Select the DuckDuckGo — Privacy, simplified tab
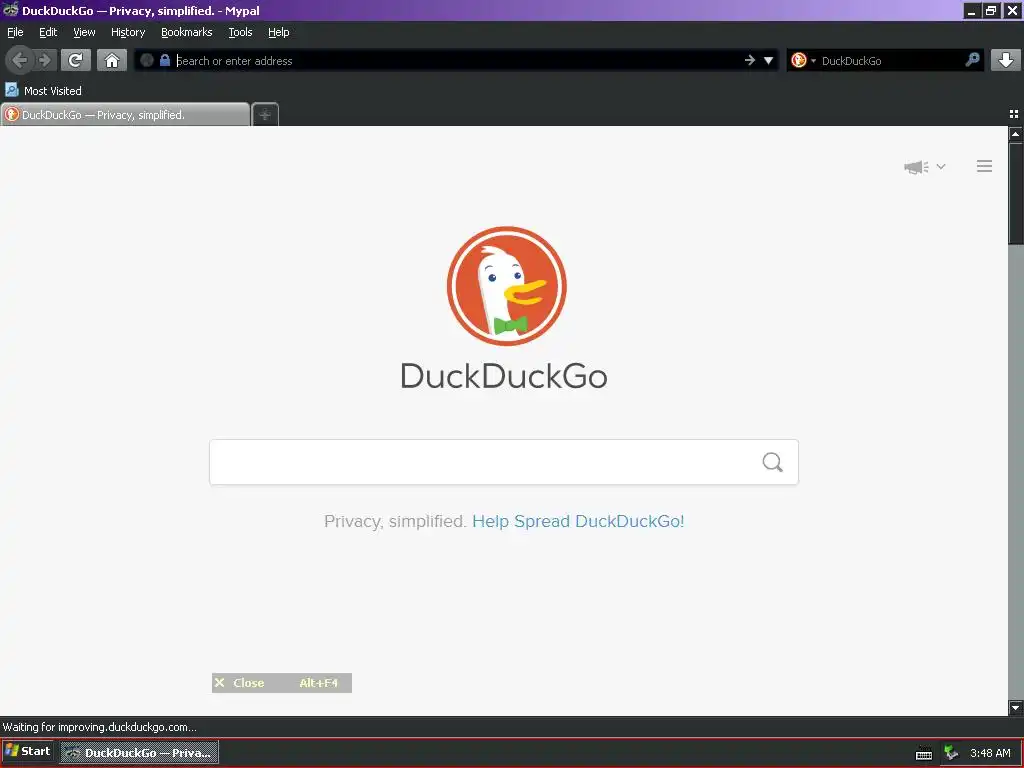Image resolution: width=1024 pixels, height=768 pixels. (x=125, y=115)
